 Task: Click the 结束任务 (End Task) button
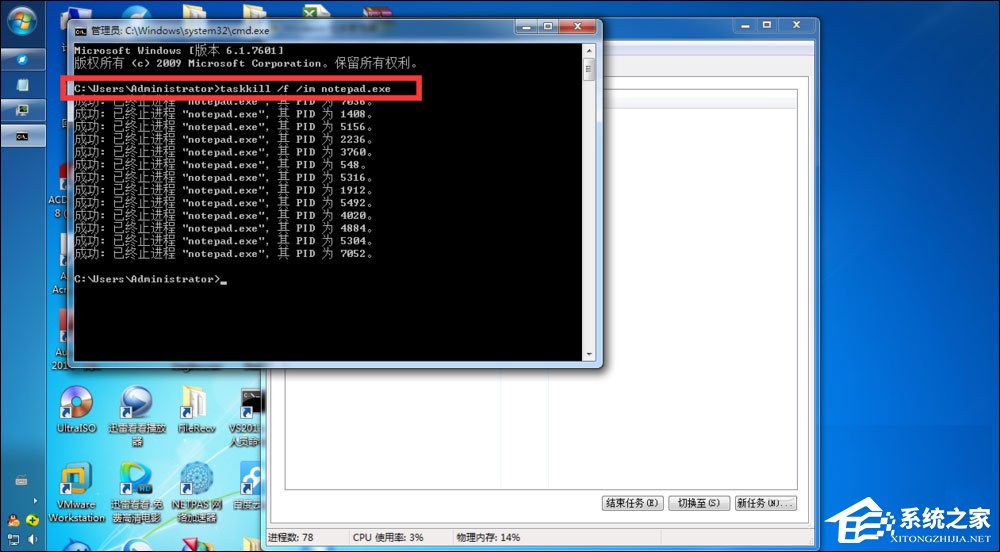pyautogui.click(x=633, y=503)
